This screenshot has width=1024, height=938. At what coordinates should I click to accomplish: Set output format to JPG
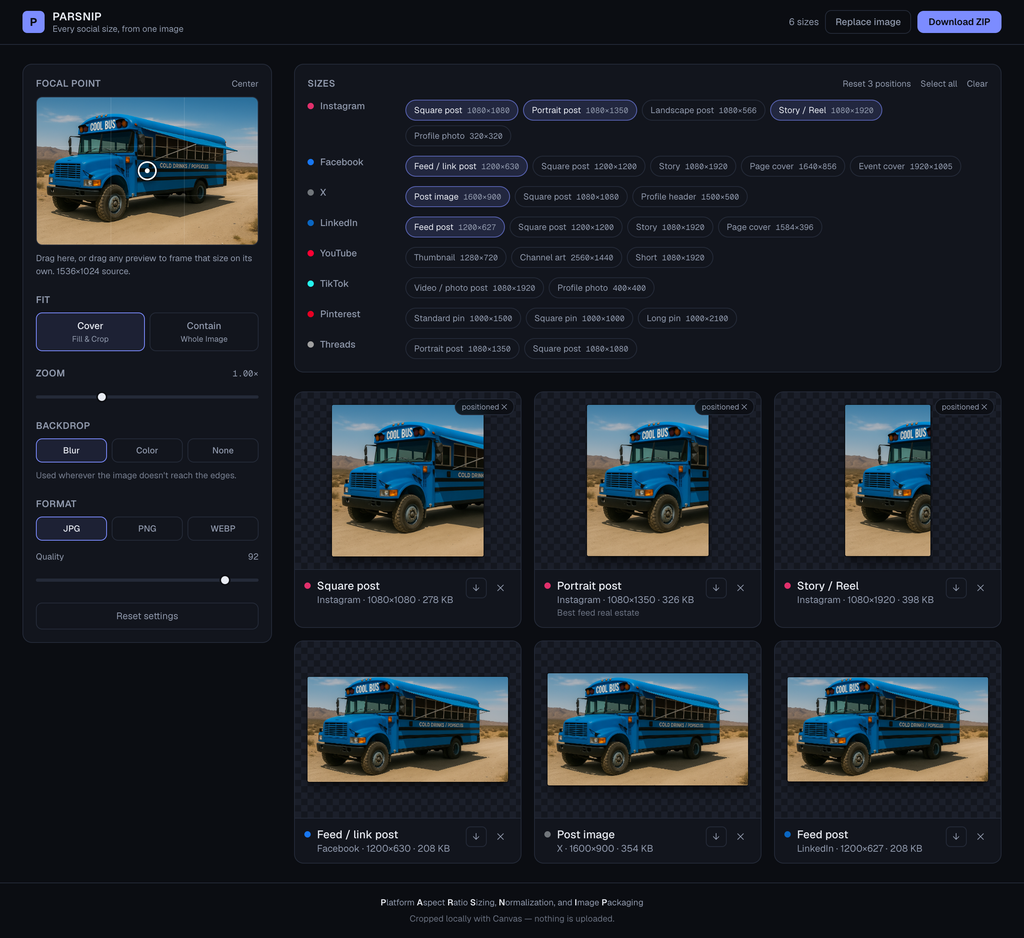71,528
